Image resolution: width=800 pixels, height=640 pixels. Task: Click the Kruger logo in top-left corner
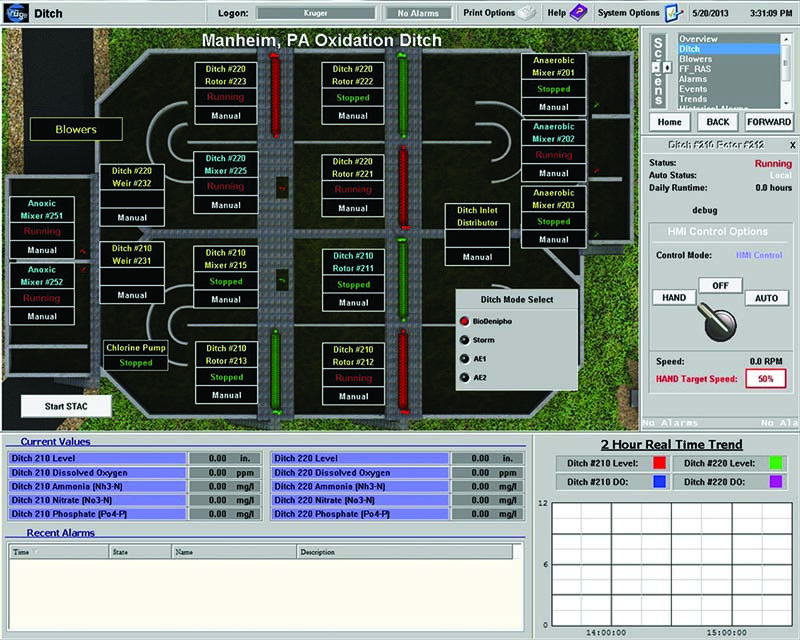click(x=15, y=14)
